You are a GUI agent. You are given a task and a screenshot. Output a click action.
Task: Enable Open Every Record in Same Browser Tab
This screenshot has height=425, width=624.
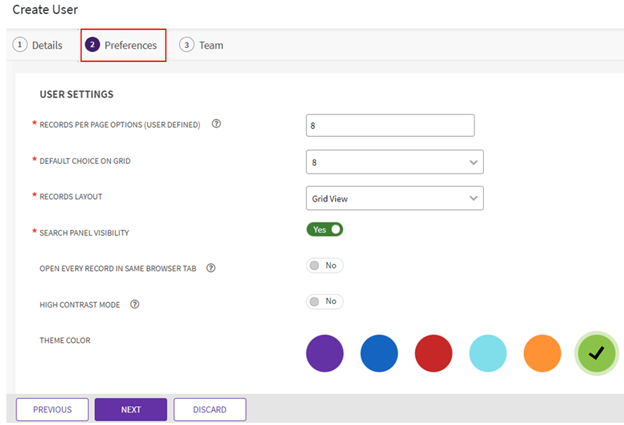tap(324, 266)
